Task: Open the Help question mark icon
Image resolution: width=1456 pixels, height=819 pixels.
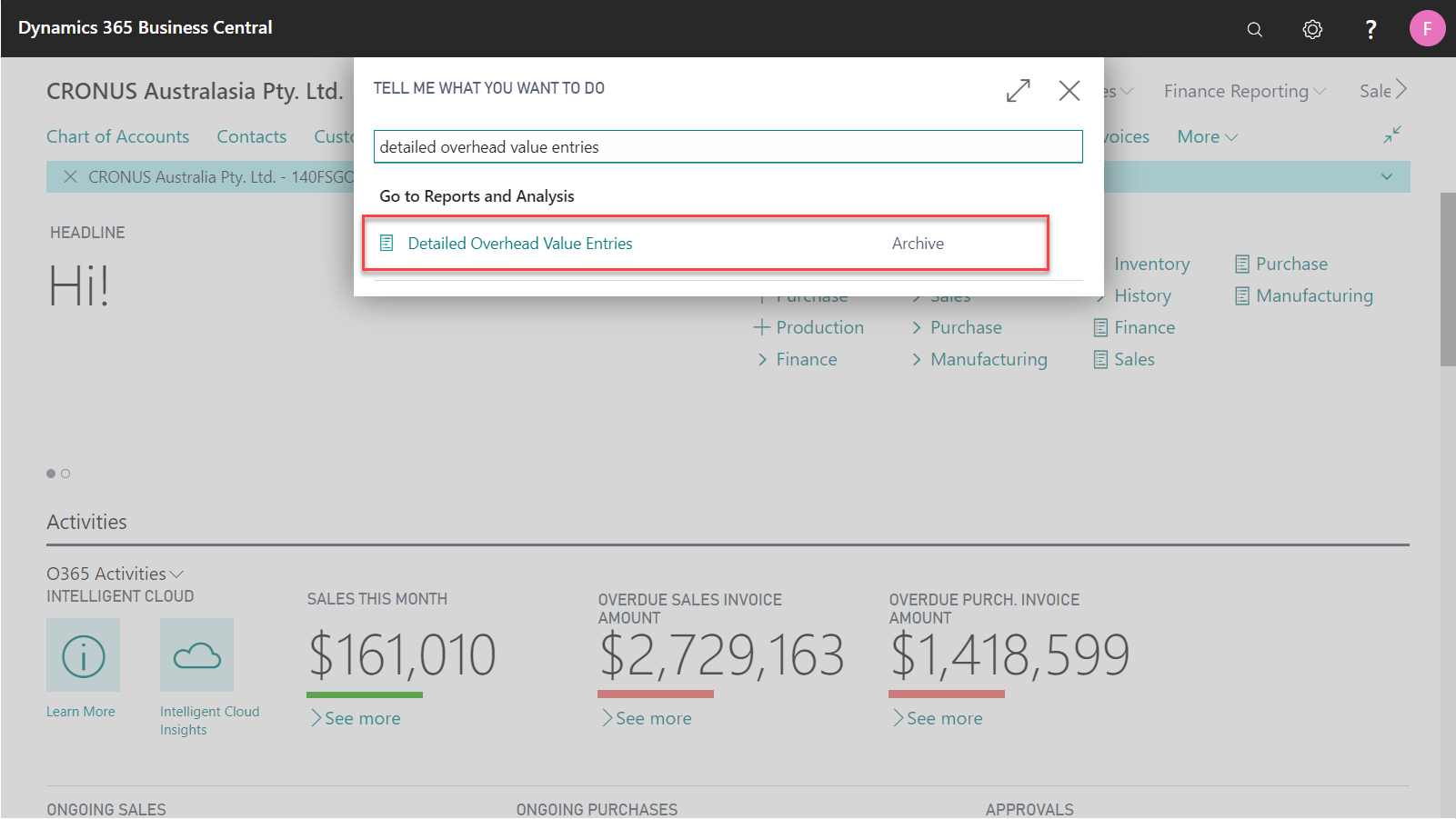Action: point(1371,29)
